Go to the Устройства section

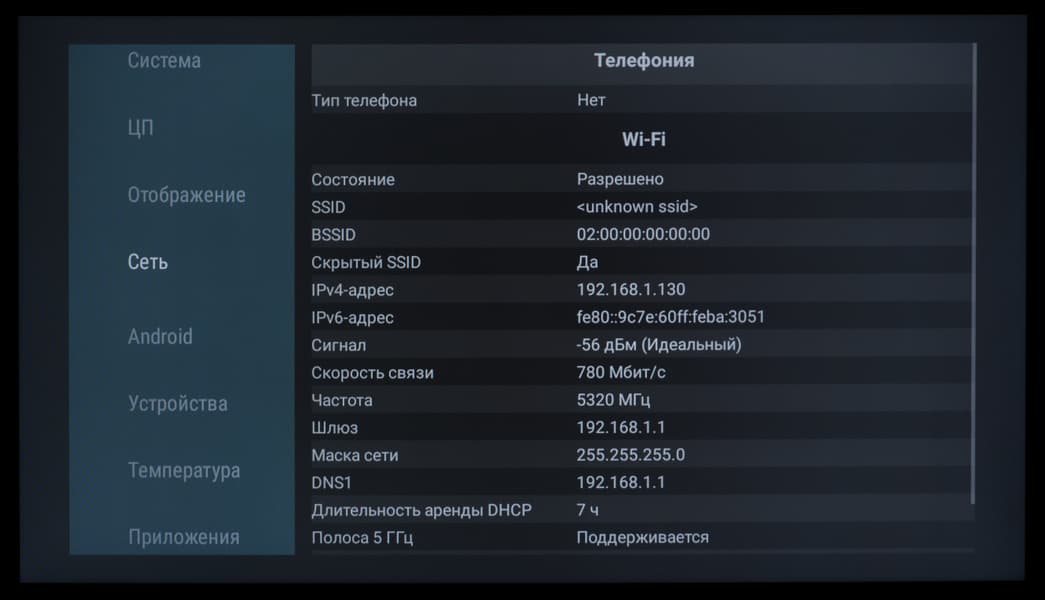[x=177, y=404]
